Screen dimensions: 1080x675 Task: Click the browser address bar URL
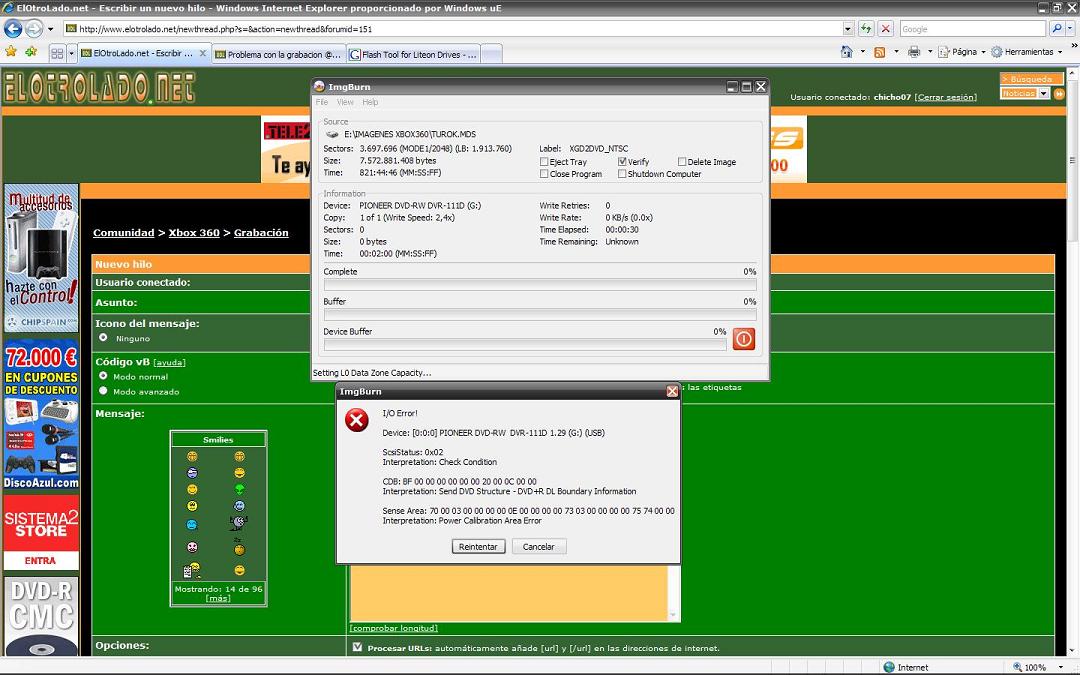pyautogui.click(x=453, y=29)
